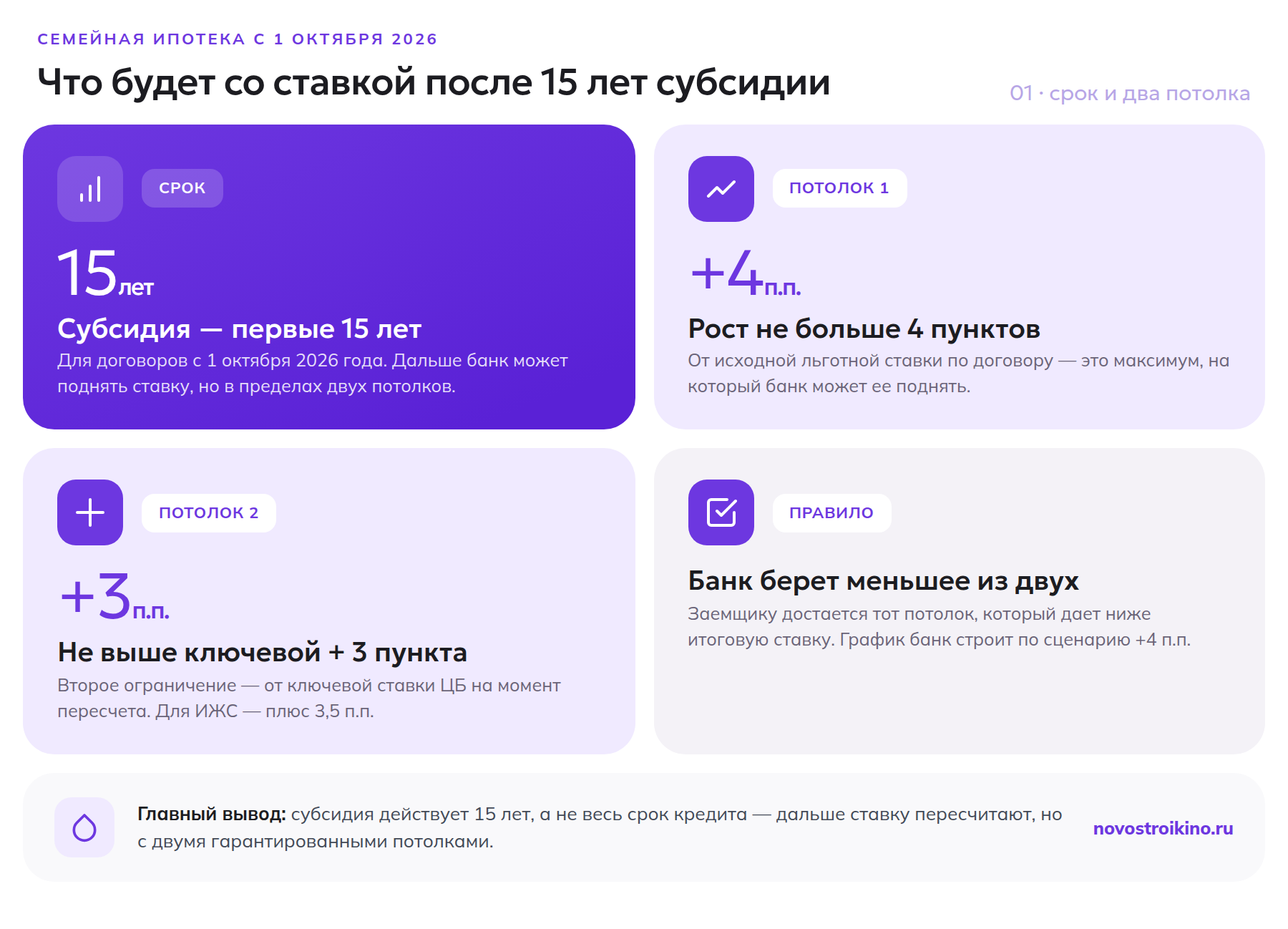Click the droplet icon in the bottom summary
This screenshot has height=929, width=1288.
(x=84, y=827)
